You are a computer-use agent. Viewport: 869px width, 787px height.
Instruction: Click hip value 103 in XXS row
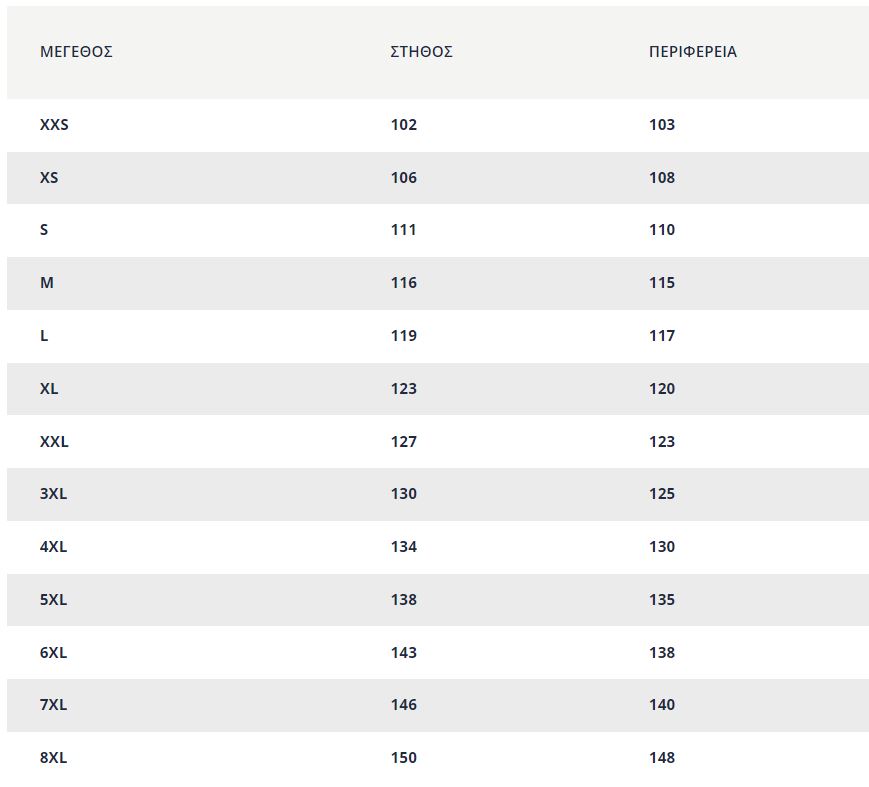pyautogui.click(x=662, y=125)
